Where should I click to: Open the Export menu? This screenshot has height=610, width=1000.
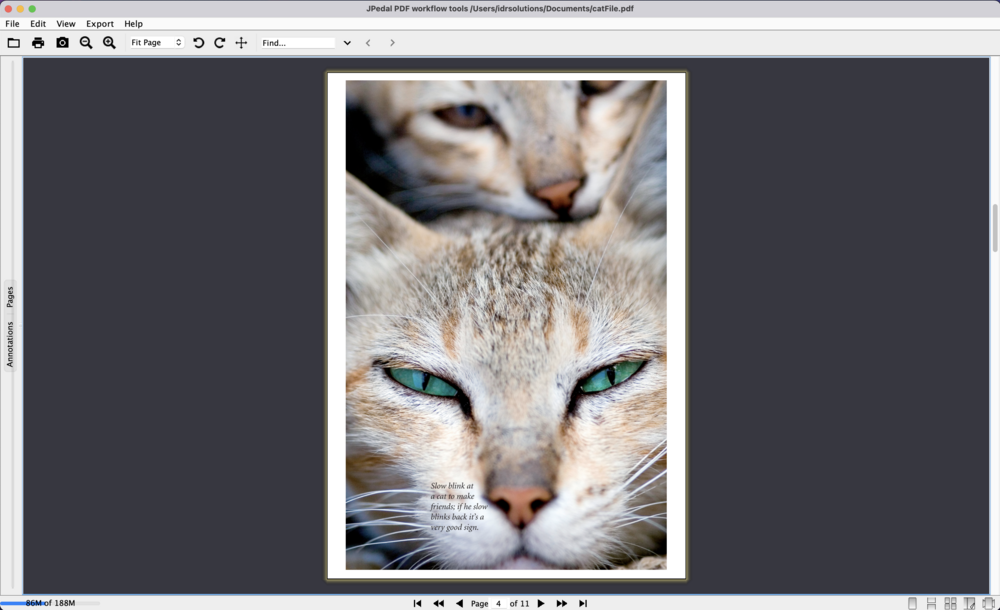point(99,23)
